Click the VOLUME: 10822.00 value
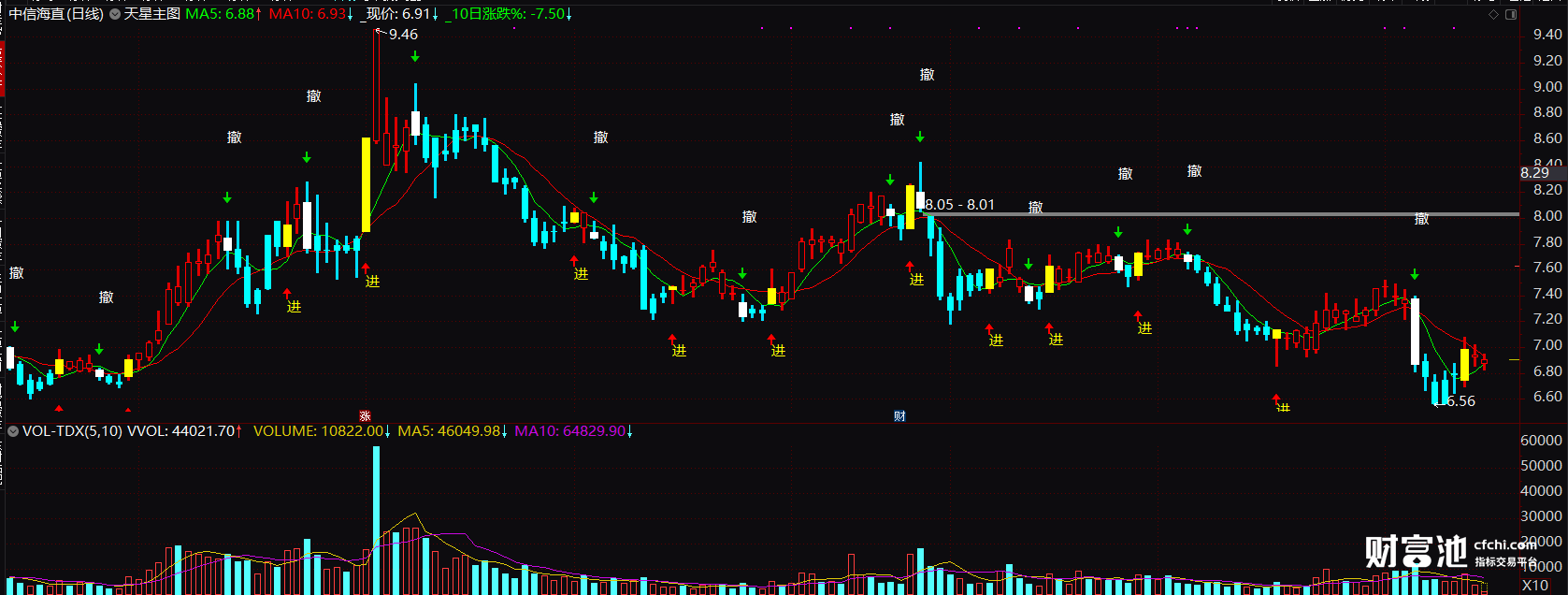Screen dimensions: 1568x595 coord(323,431)
